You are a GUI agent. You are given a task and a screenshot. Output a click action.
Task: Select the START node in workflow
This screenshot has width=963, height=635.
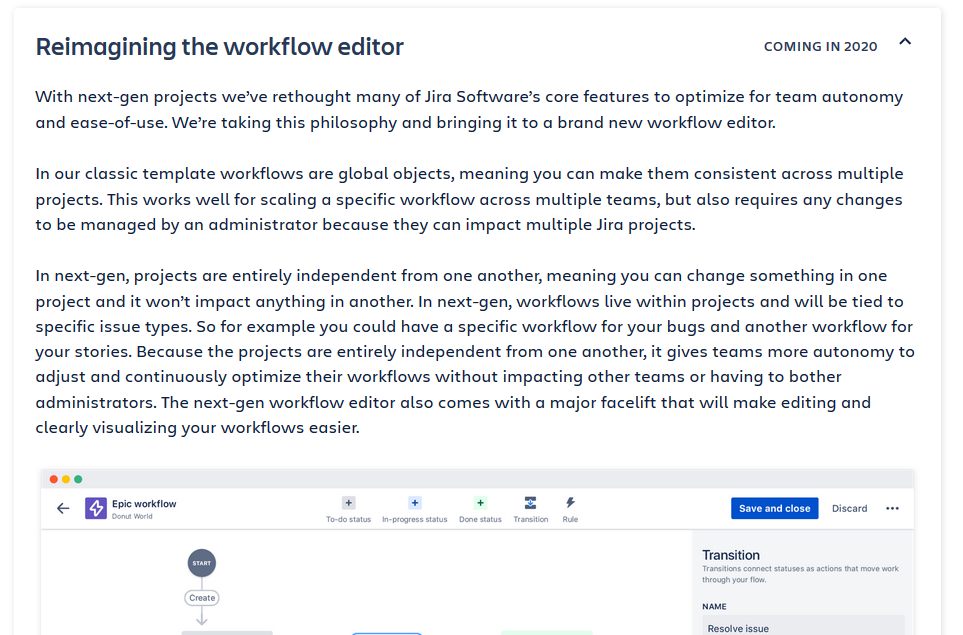pyautogui.click(x=201, y=563)
